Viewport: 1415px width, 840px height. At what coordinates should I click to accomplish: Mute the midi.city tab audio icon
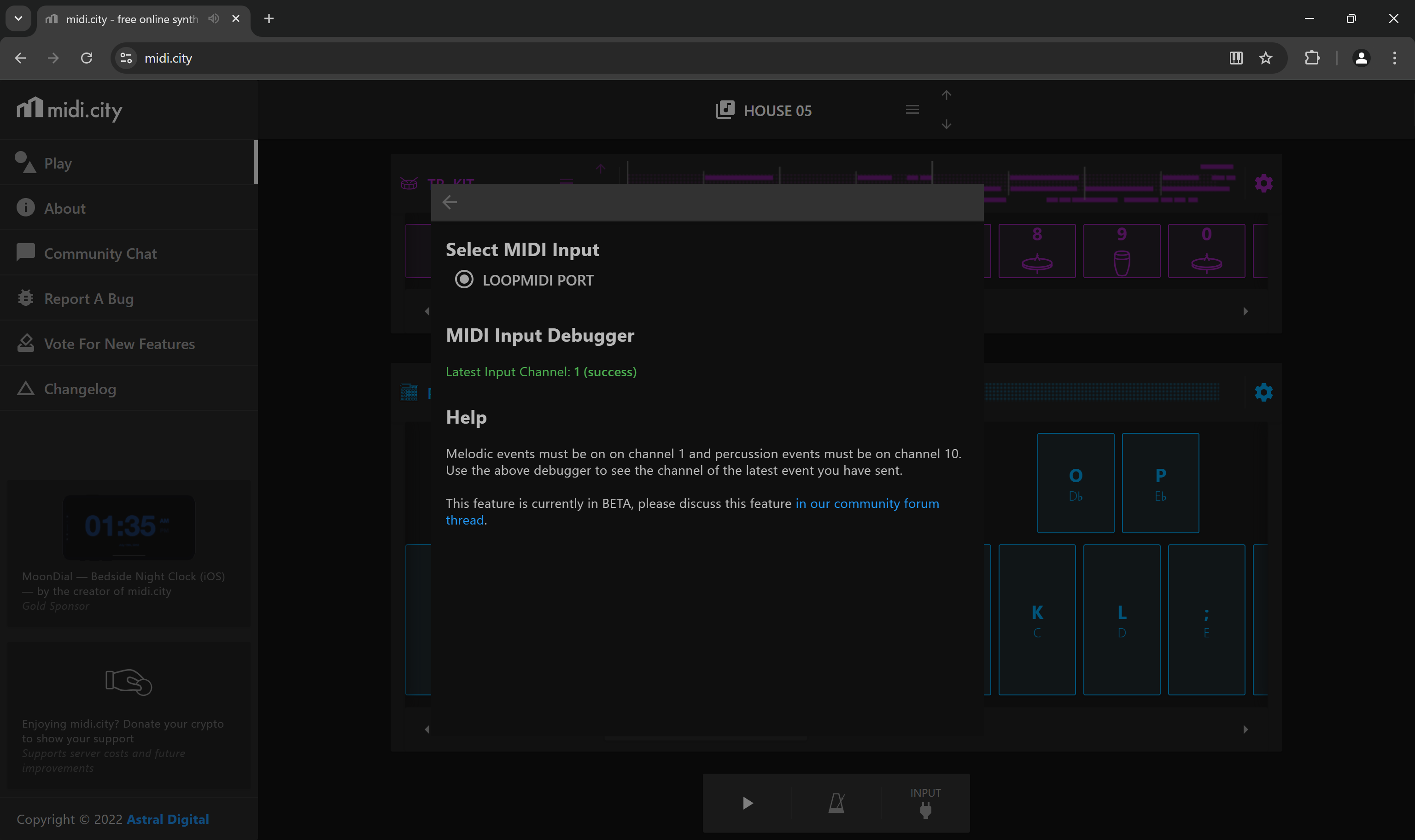click(213, 19)
